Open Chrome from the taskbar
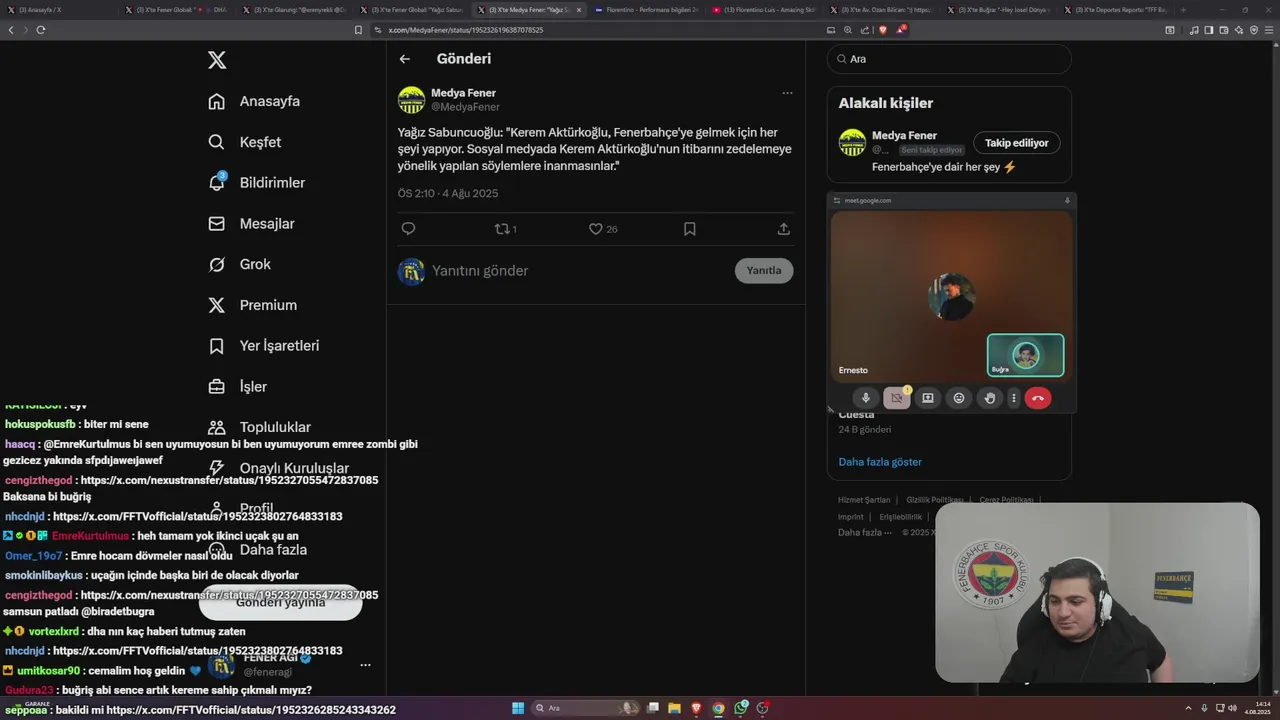 [718, 708]
